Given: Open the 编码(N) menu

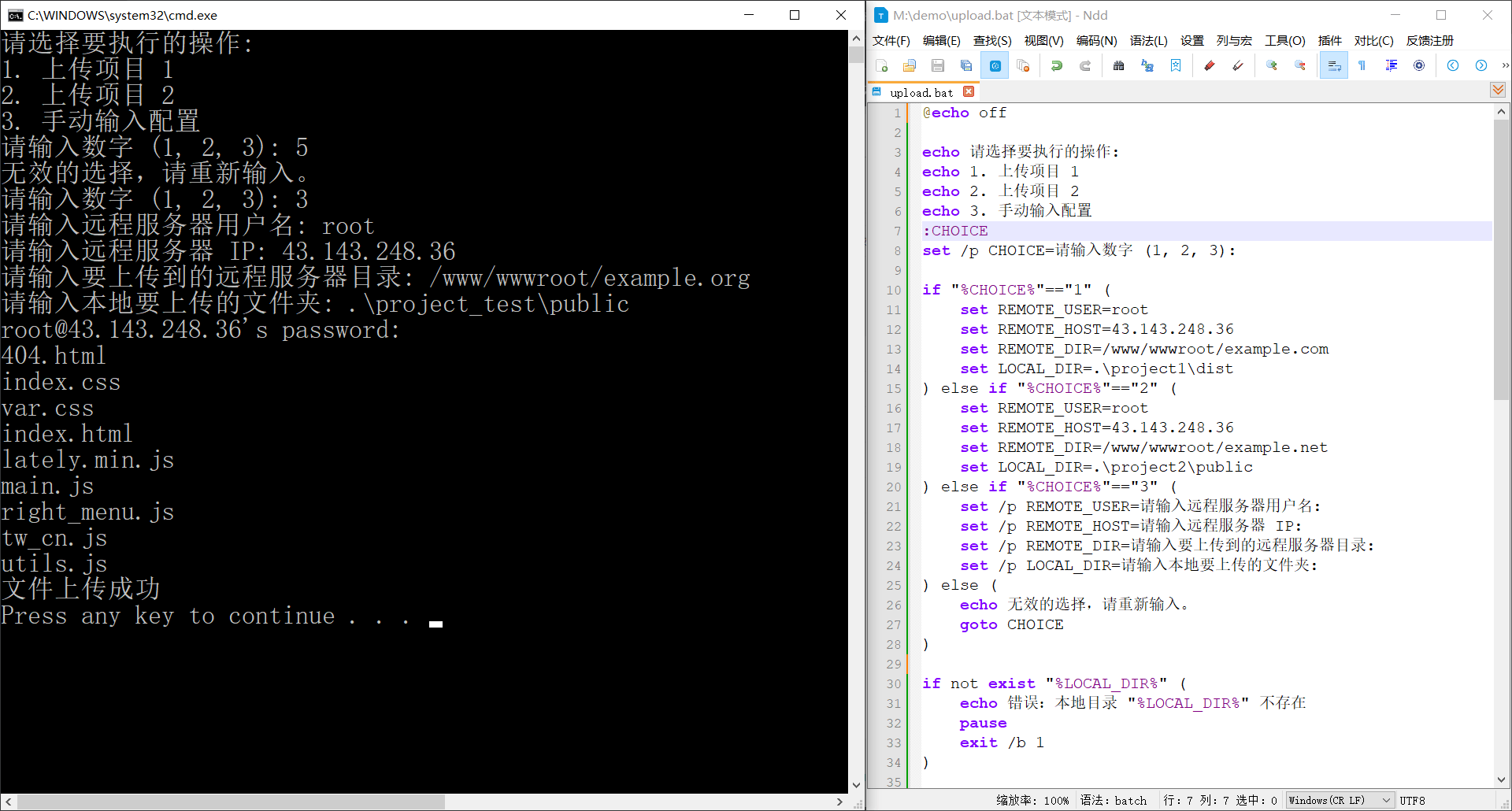Looking at the screenshot, I should [1096, 41].
